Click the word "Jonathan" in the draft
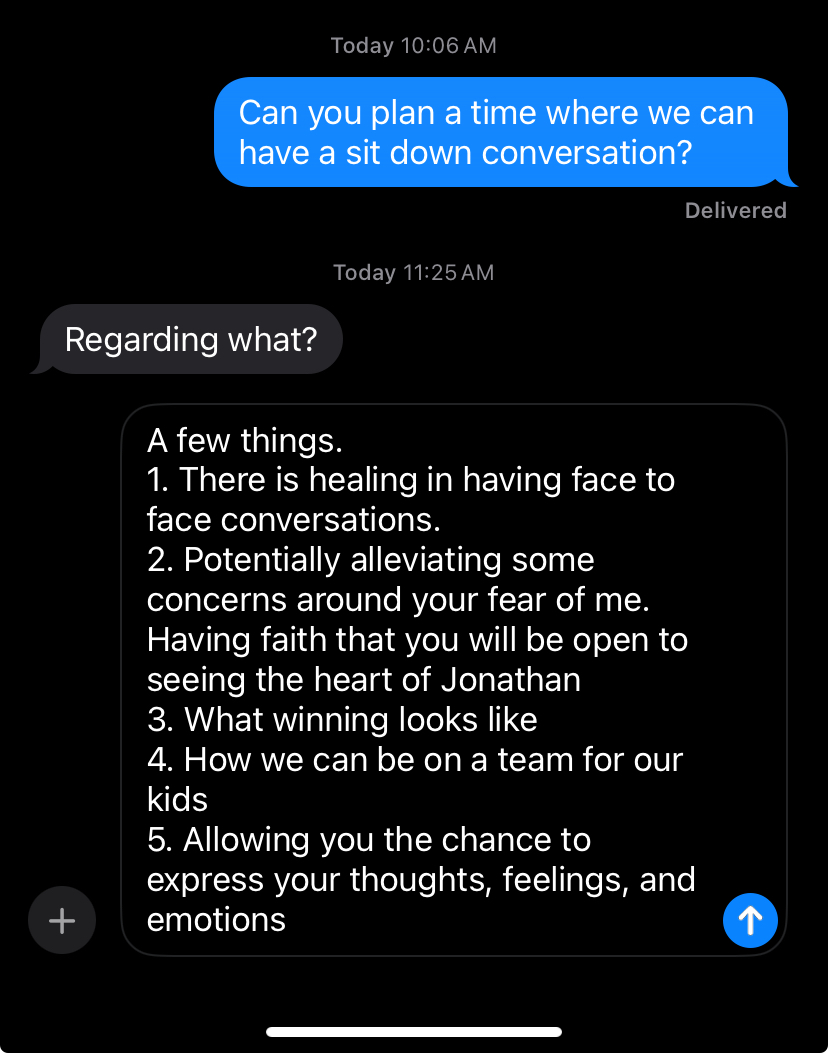Image resolution: width=828 pixels, height=1053 pixels. coord(510,680)
